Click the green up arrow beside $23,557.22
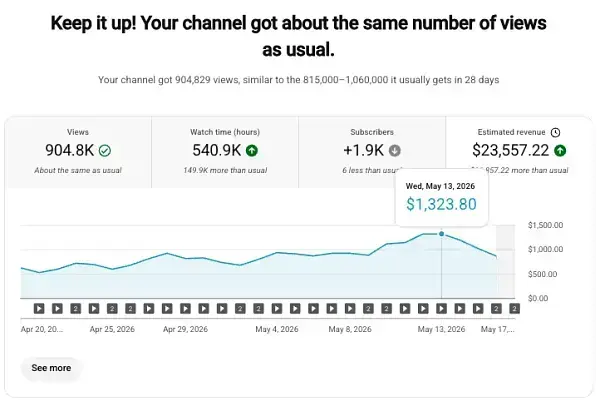600x406 pixels. (560, 151)
